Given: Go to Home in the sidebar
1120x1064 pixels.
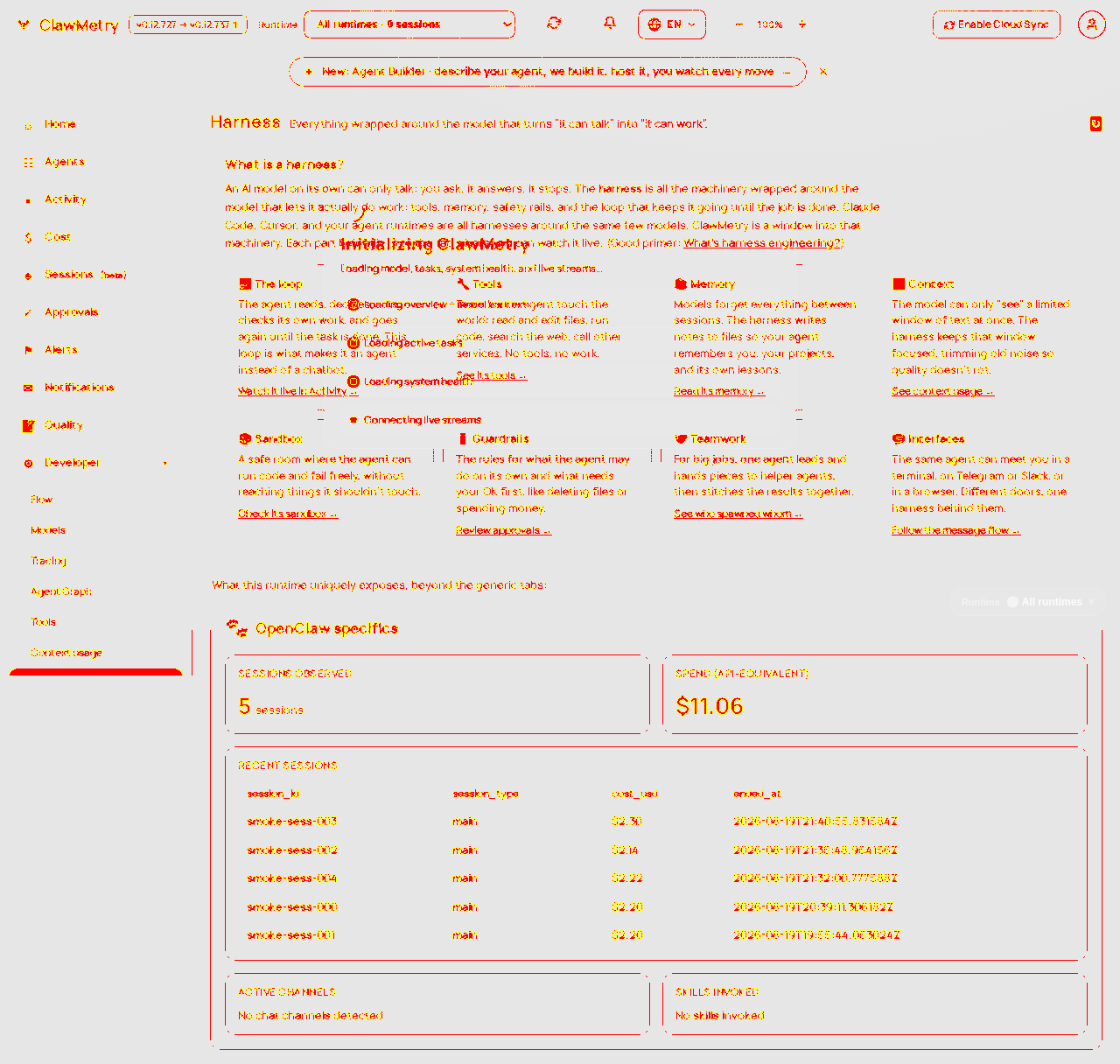Looking at the screenshot, I should [59, 124].
